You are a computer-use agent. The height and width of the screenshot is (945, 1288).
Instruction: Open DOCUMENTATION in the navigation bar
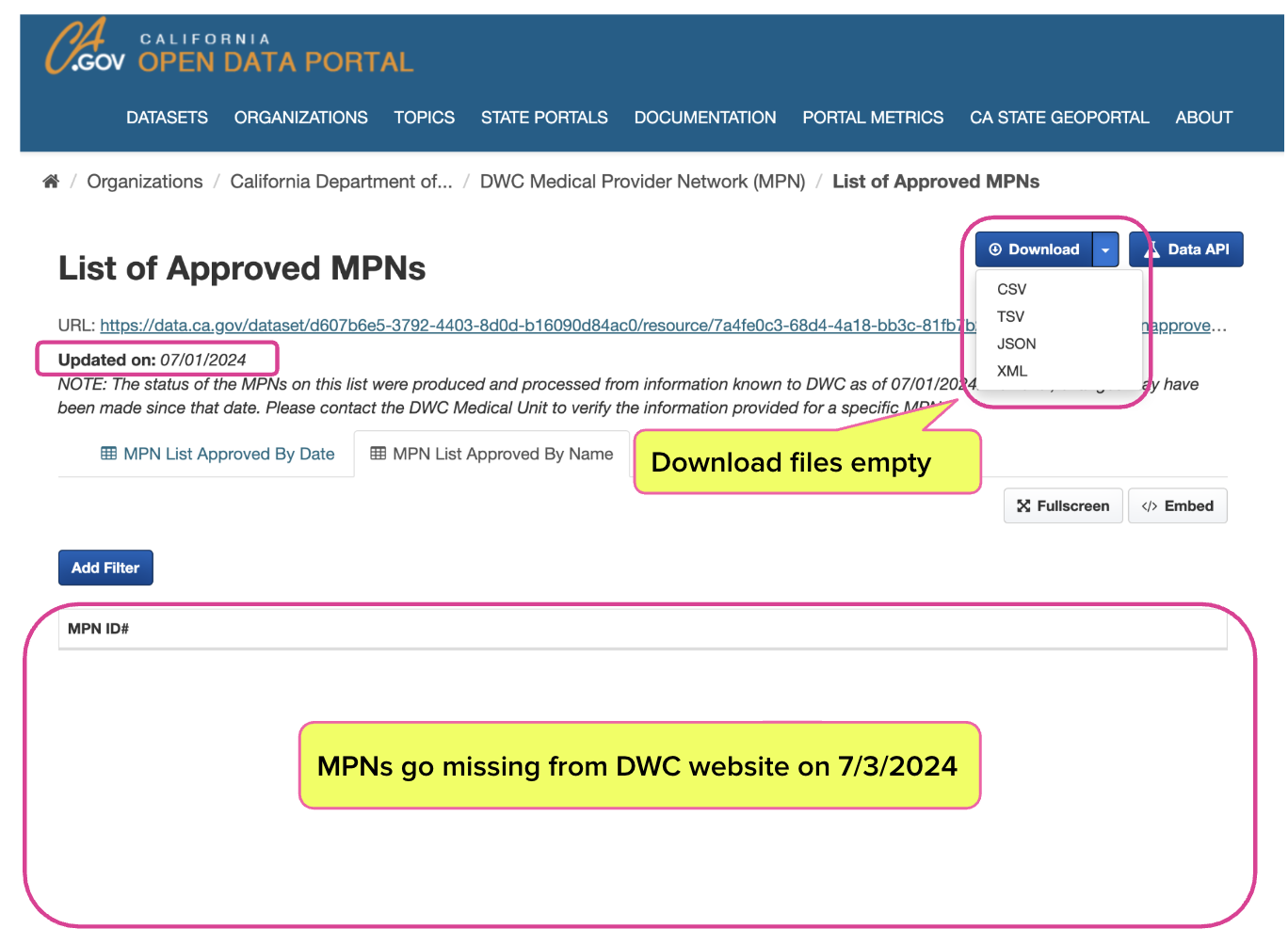pos(705,118)
